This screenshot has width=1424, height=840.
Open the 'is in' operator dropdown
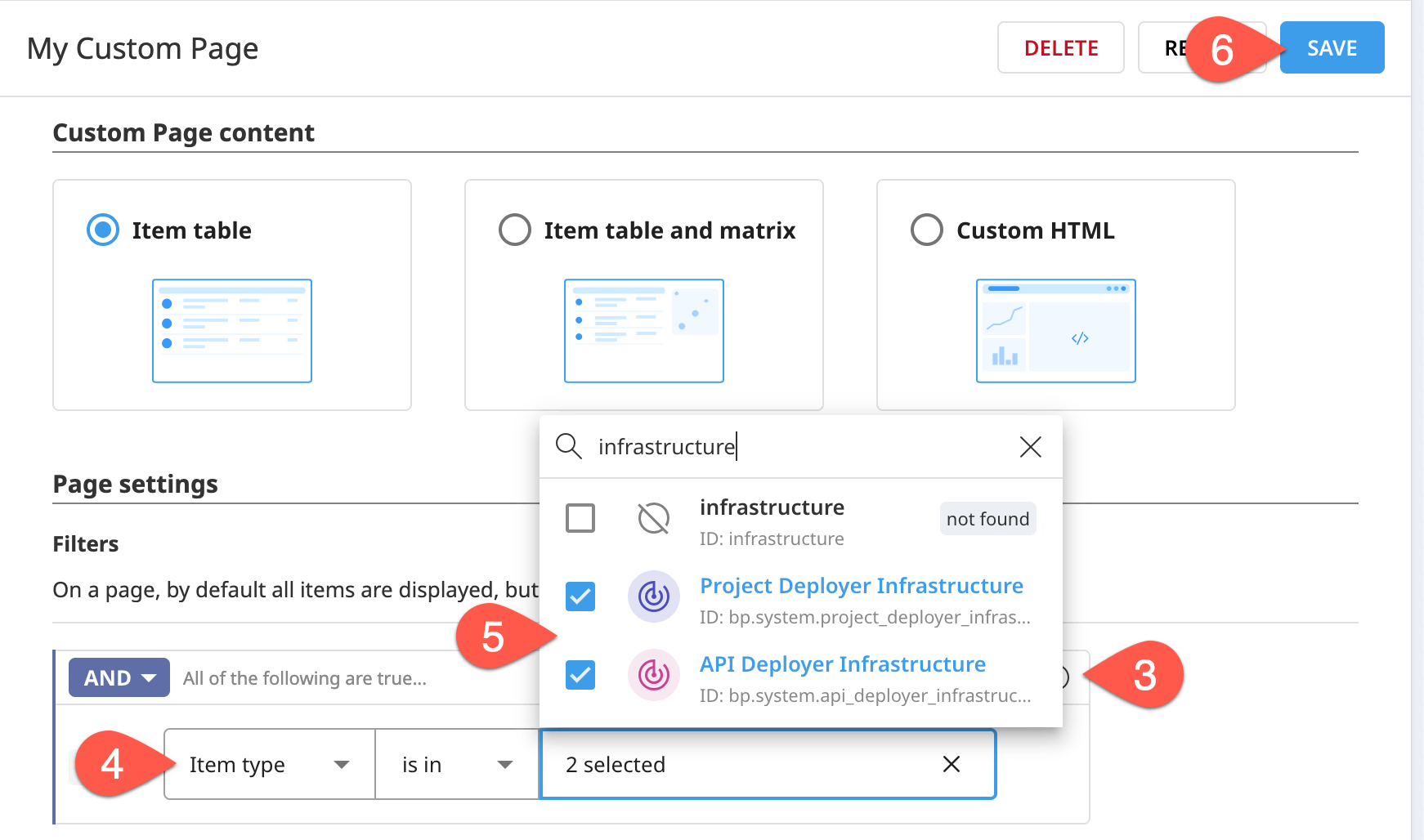coord(456,764)
